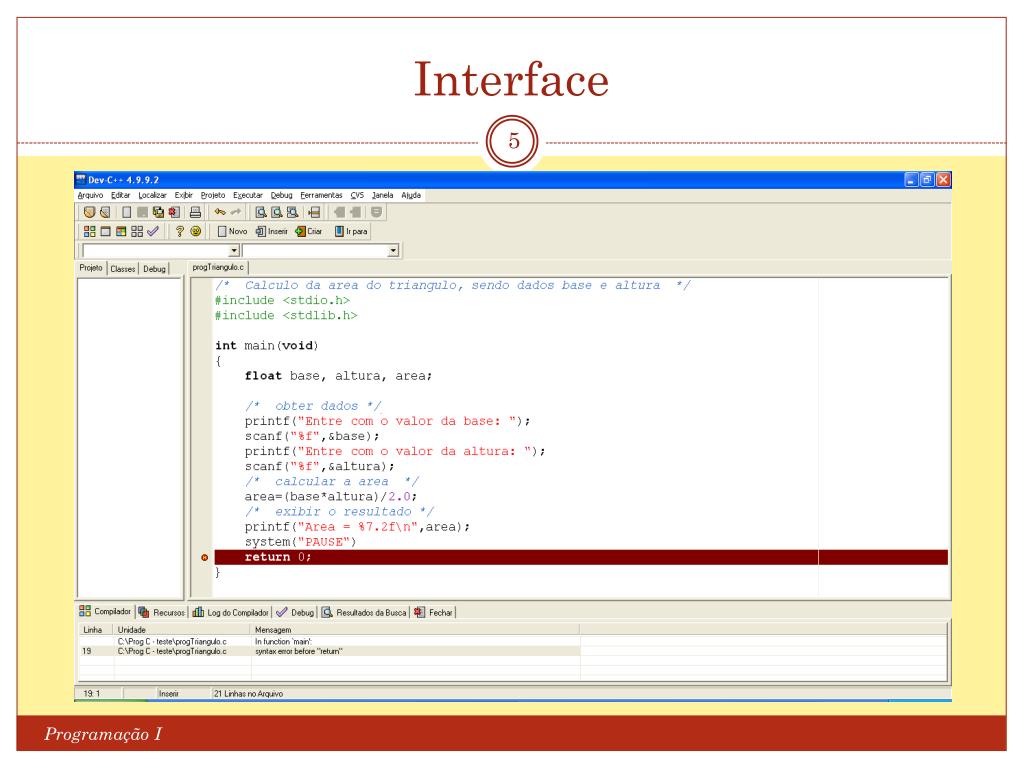Click the Print icon in the toolbar
1024x768 pixels.
pyautogui.click(x=195, y=212)
